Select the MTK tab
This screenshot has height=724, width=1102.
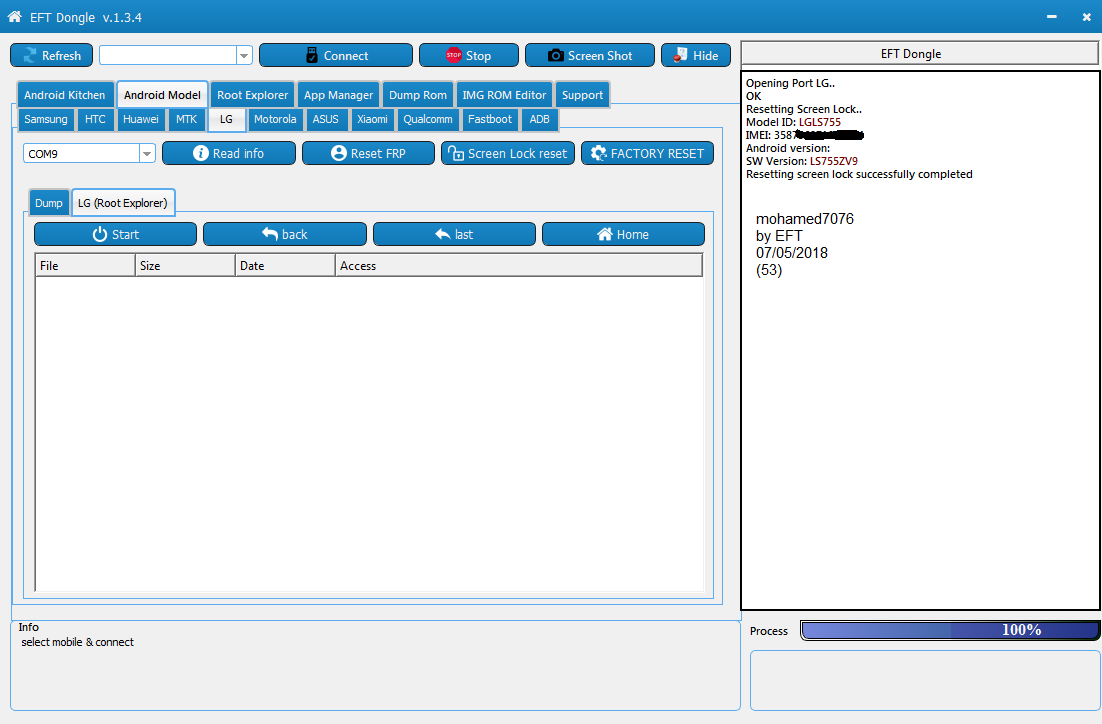tap(186, 119)
